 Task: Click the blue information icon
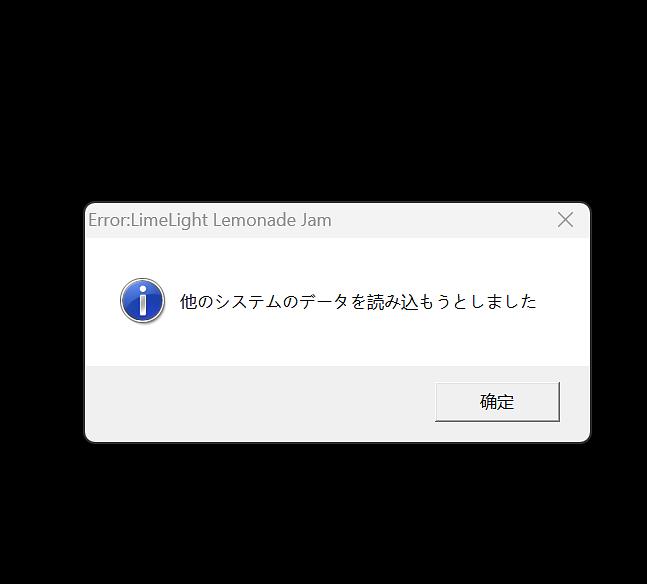pos(142,300)
